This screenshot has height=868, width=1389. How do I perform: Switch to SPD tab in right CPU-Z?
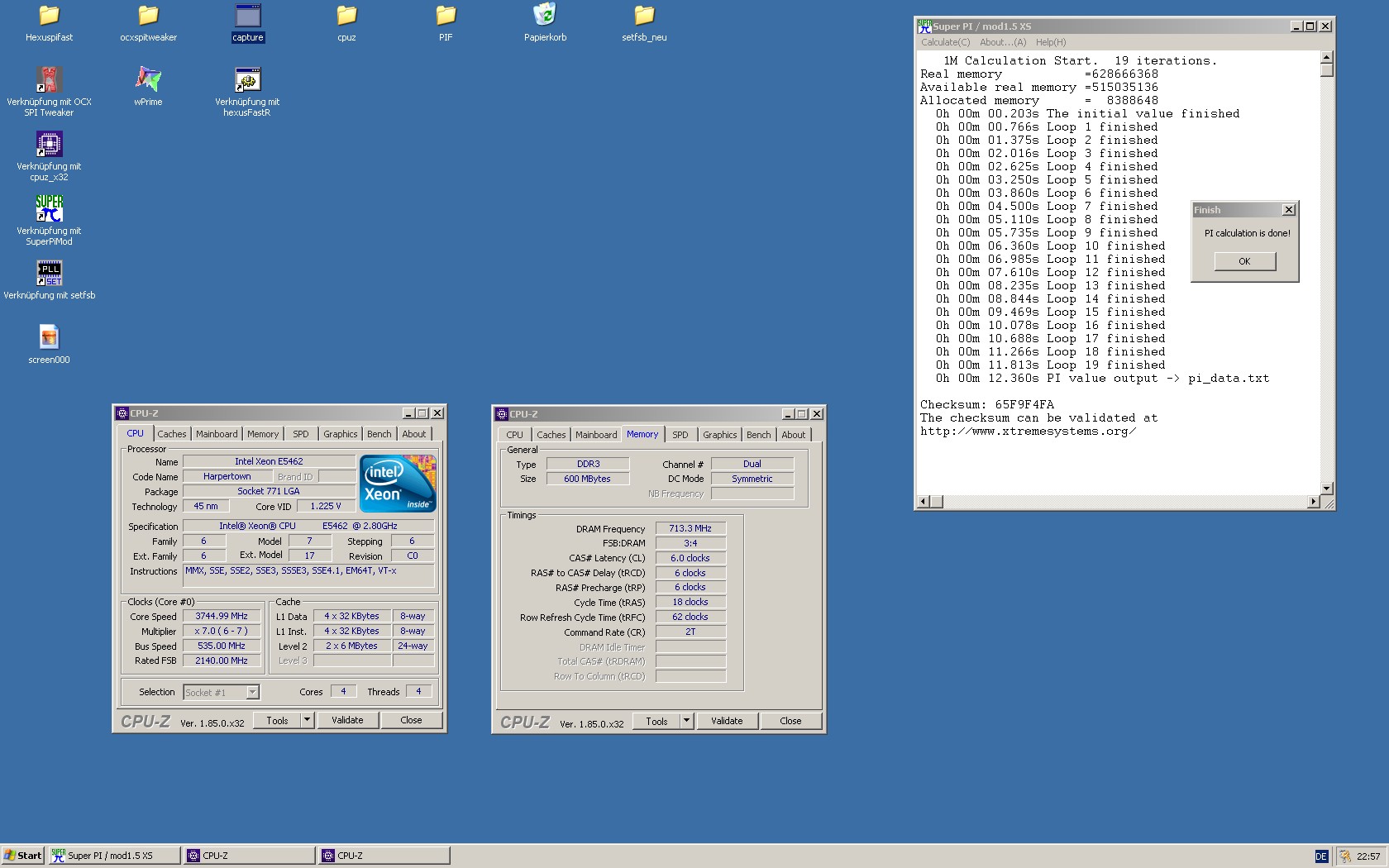[x=680, y=435]
